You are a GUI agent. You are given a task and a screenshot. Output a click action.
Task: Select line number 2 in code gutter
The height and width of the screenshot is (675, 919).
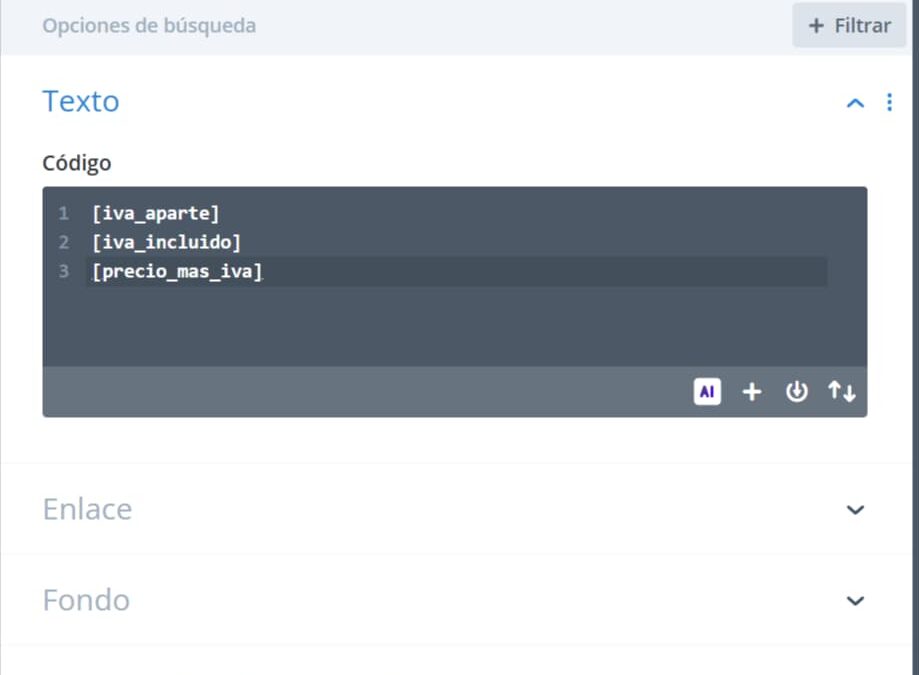(63, 242)
